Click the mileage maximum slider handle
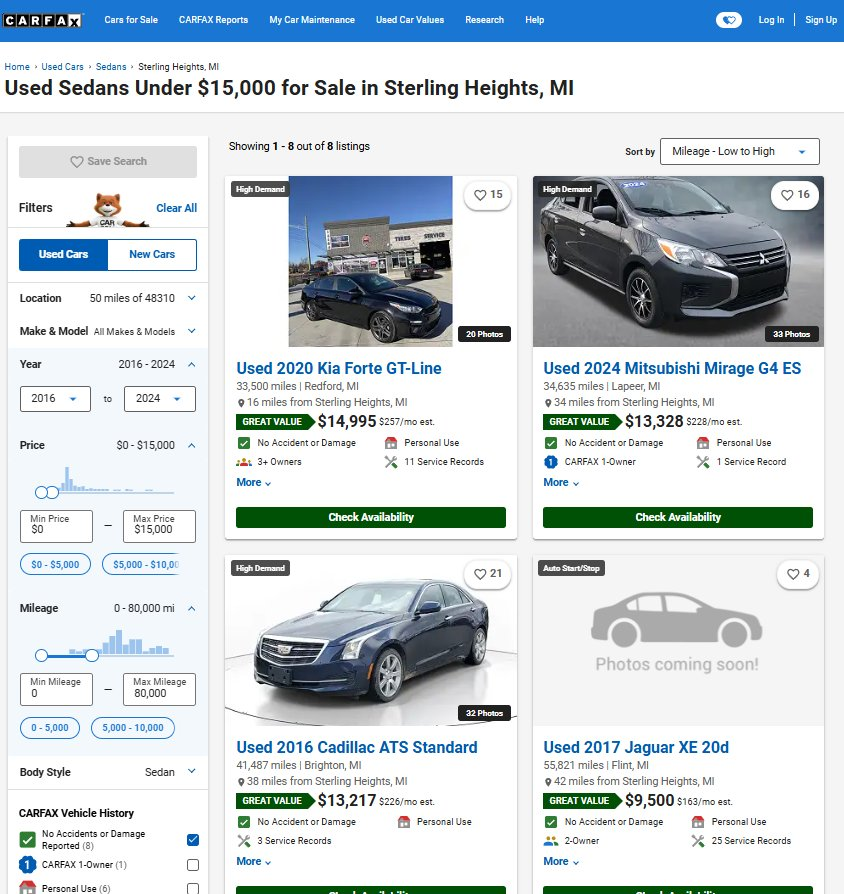This screenshot has height=894, width=844. 92,656
